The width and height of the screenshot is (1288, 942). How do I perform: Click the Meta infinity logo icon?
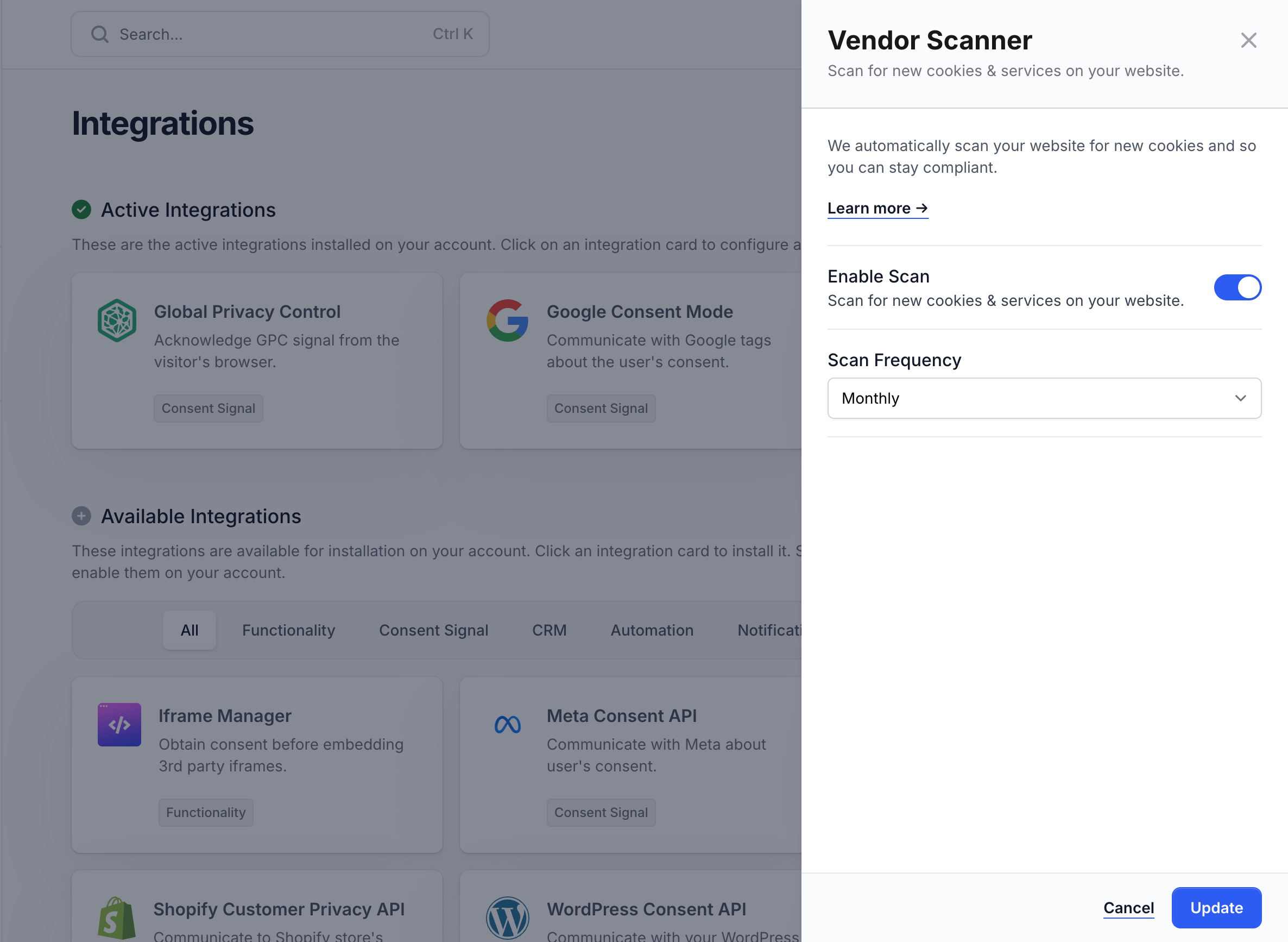click(507, 724)
